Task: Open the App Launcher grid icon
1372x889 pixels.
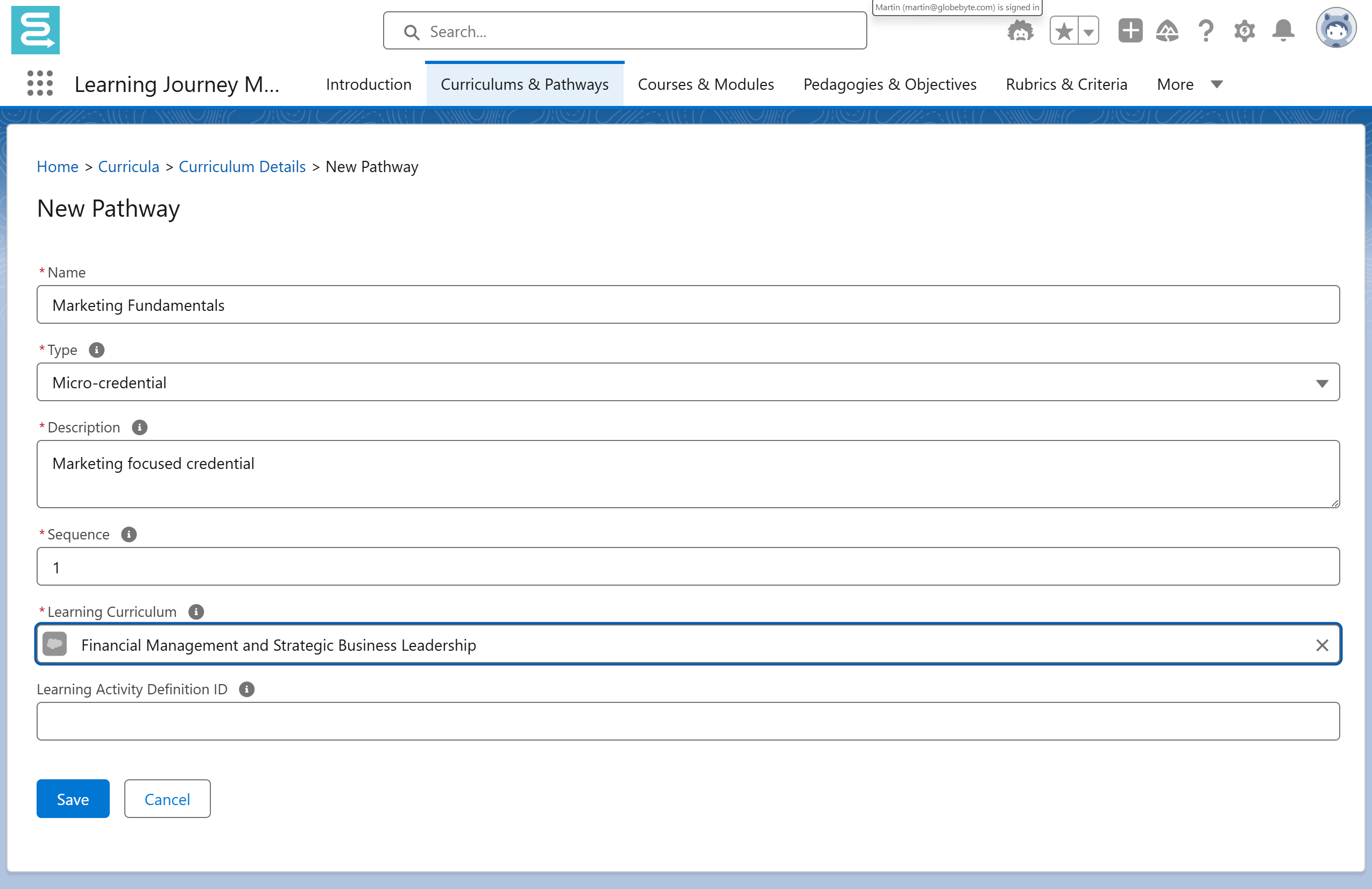Action: tap(40, 83)
